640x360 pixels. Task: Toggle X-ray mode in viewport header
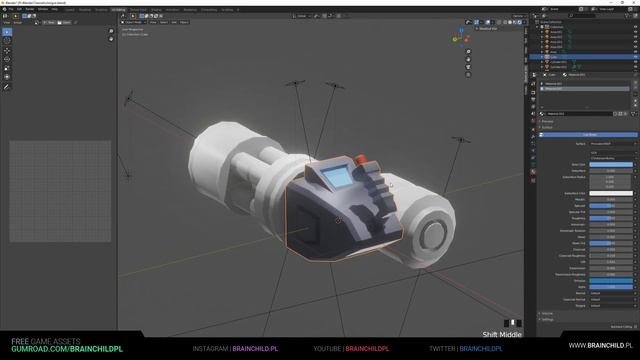click(500, 22)
